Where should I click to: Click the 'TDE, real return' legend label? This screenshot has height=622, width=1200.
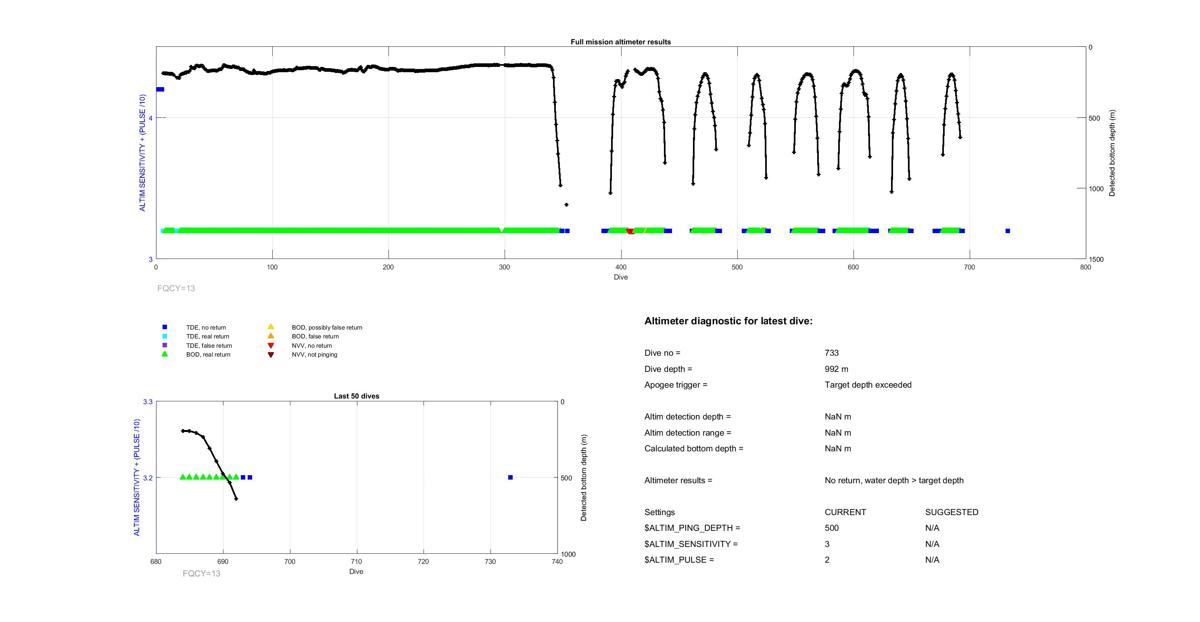click(208, 336)
